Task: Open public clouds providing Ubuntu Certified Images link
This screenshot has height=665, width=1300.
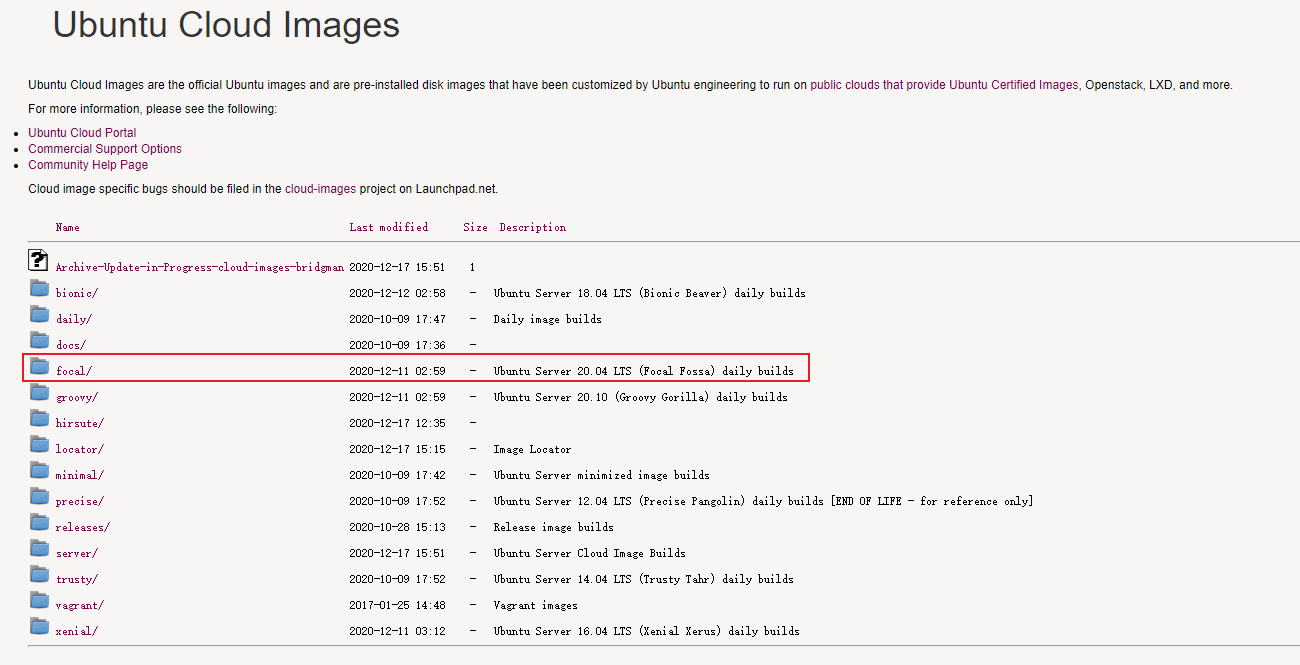Action: tap(944, 85)
